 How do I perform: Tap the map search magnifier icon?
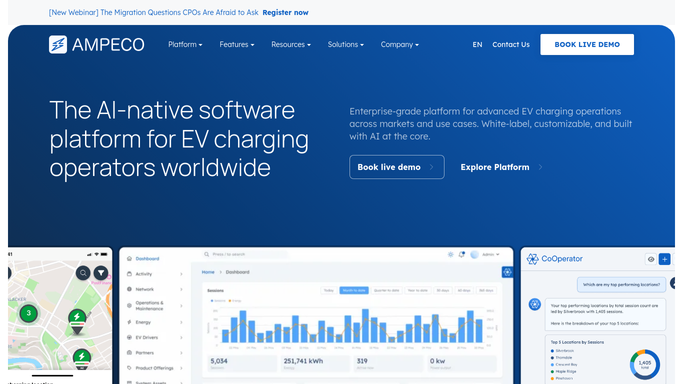83,273
